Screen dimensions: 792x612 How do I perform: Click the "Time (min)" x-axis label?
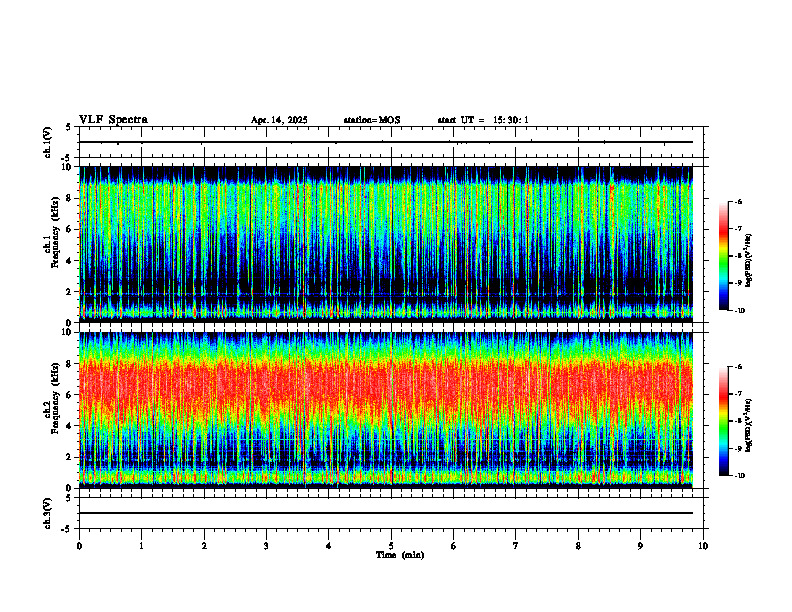pos(400,555)
